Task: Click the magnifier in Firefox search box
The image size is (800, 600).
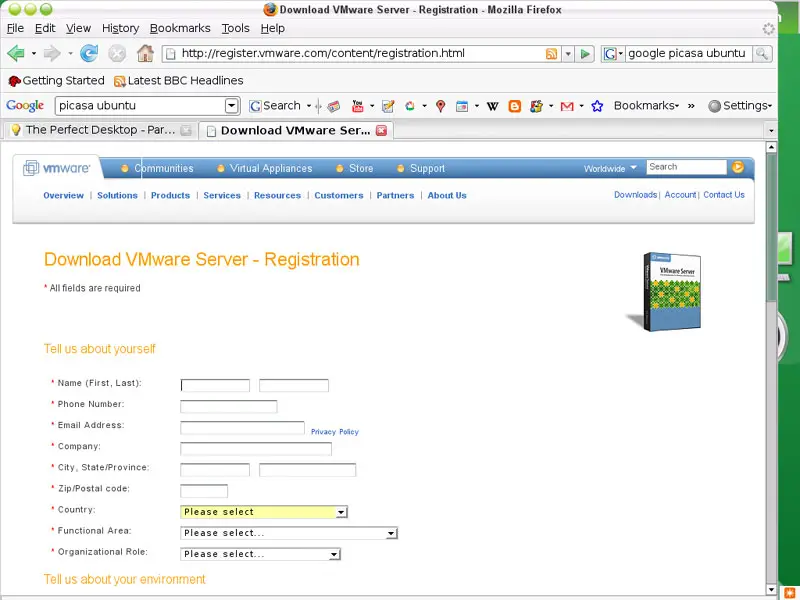Action: (x=762, y=54)
